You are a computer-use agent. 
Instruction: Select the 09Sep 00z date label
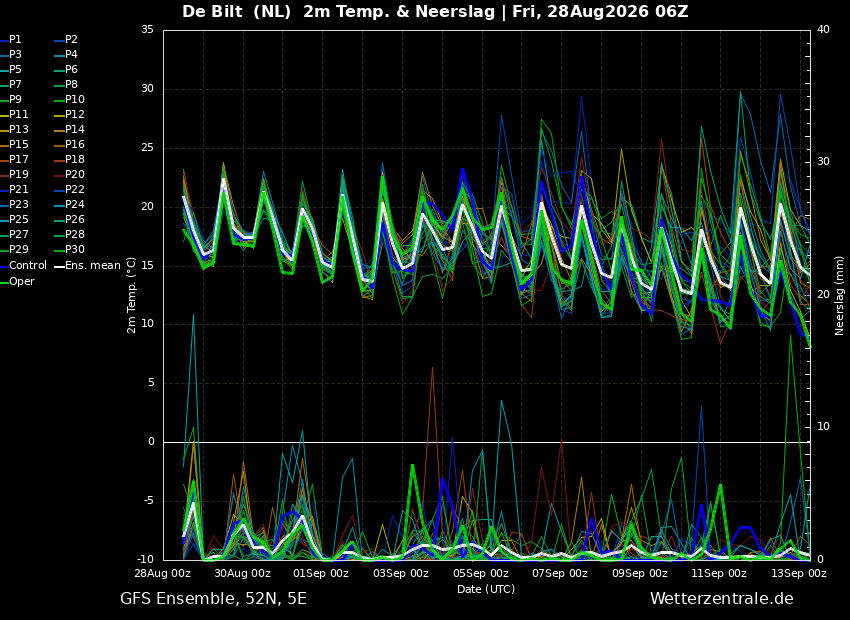pos(640,573)
